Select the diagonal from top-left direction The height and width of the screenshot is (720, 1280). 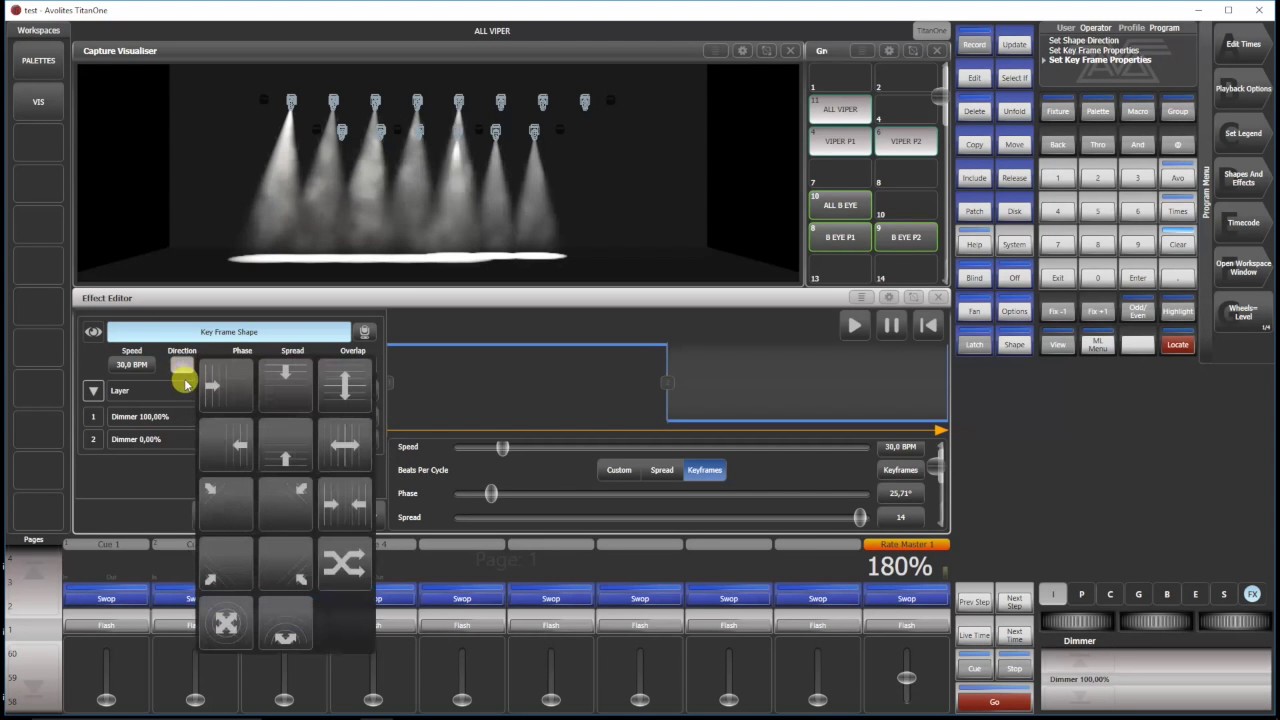click(226, 504)
